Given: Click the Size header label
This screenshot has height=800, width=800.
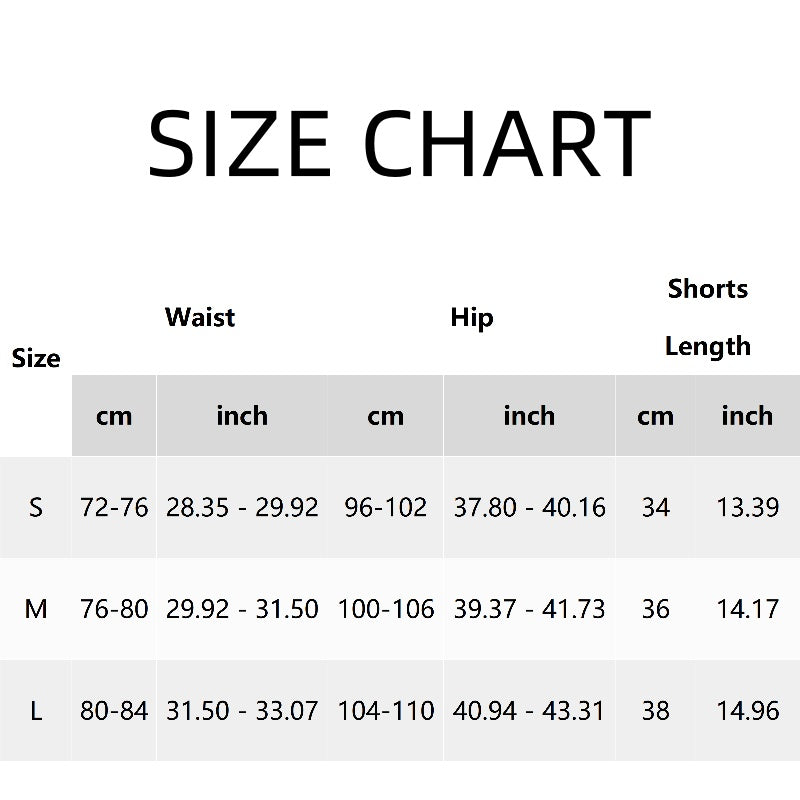Looking at the screenshot, I should coord(36,358).
